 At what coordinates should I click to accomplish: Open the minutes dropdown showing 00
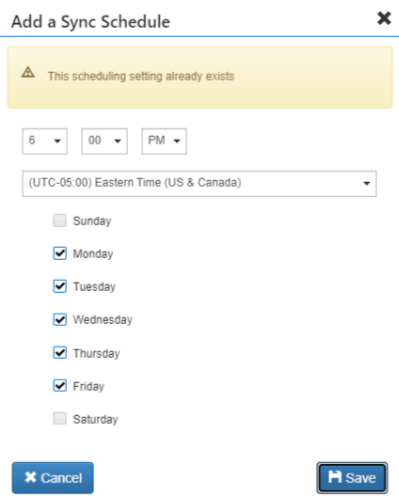104,141
